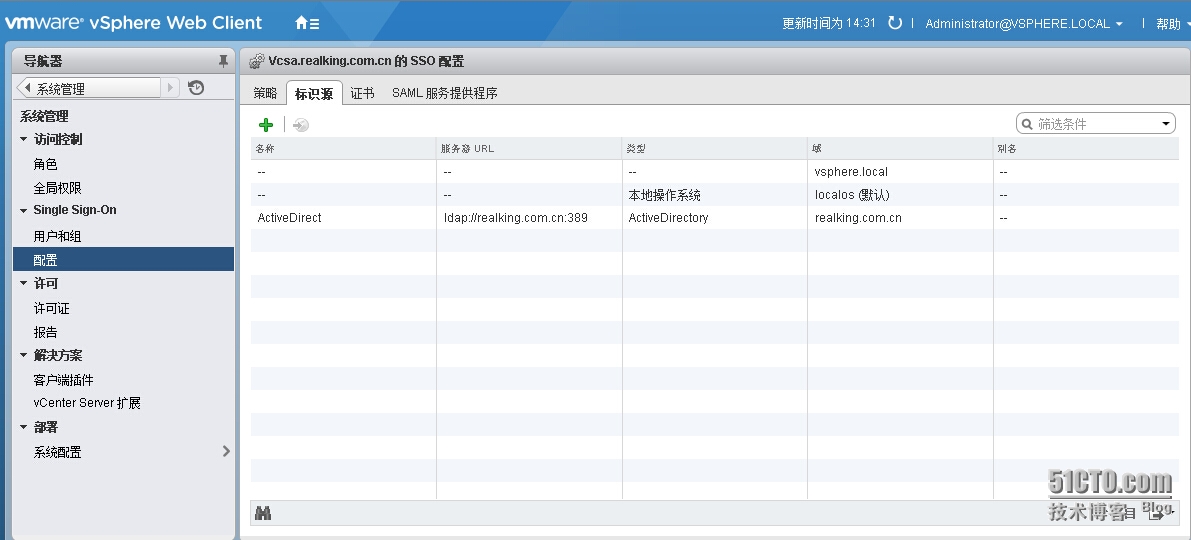Open the navigation history clock icon

(196, 88)
